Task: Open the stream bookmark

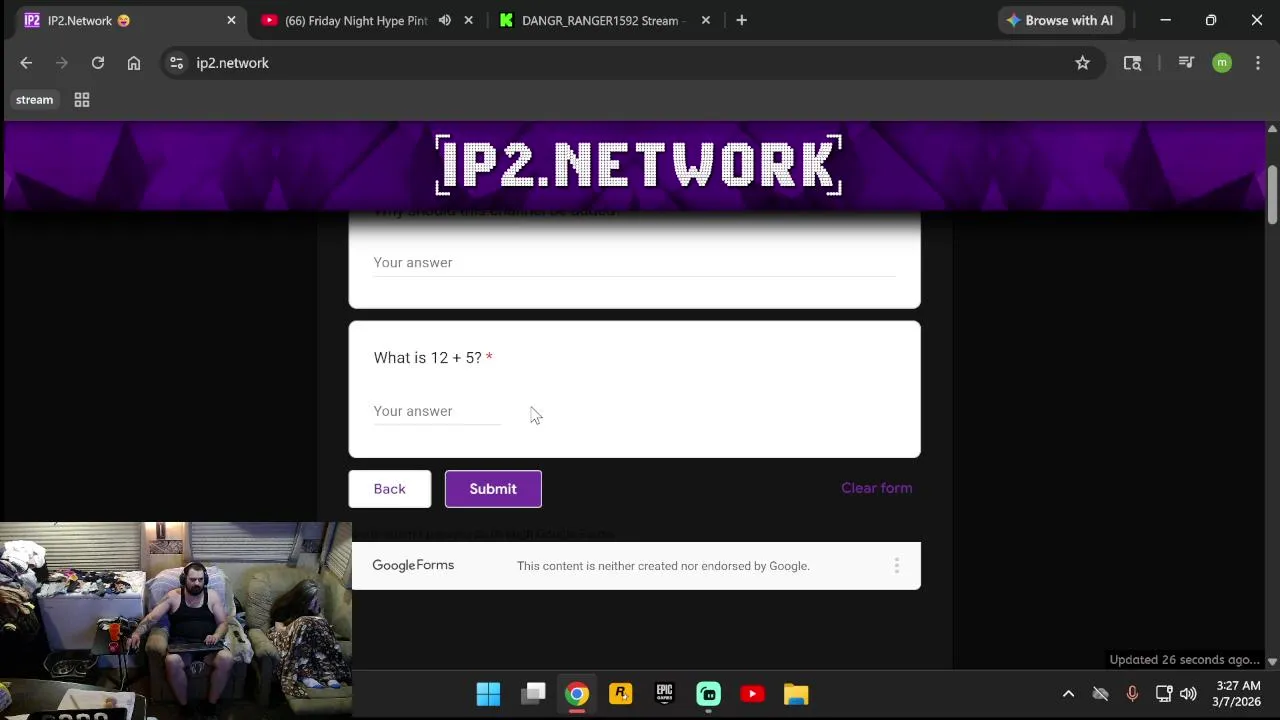Action: [x=34, y=100]
